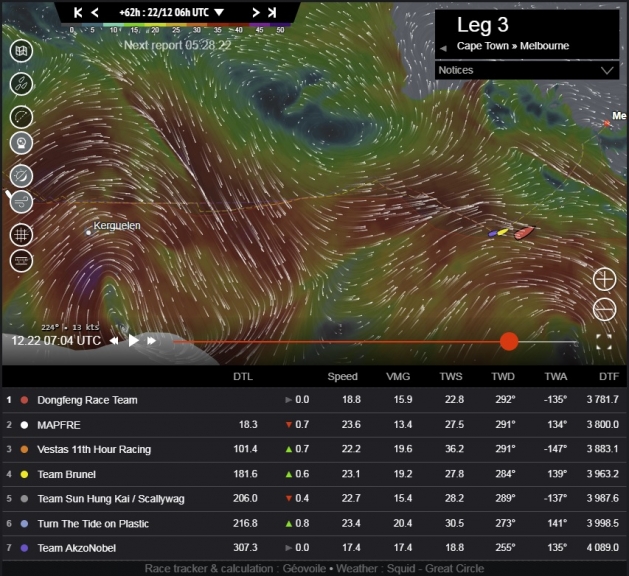
Task: Click Vestas TWS value 36.2
Action: 454,449
